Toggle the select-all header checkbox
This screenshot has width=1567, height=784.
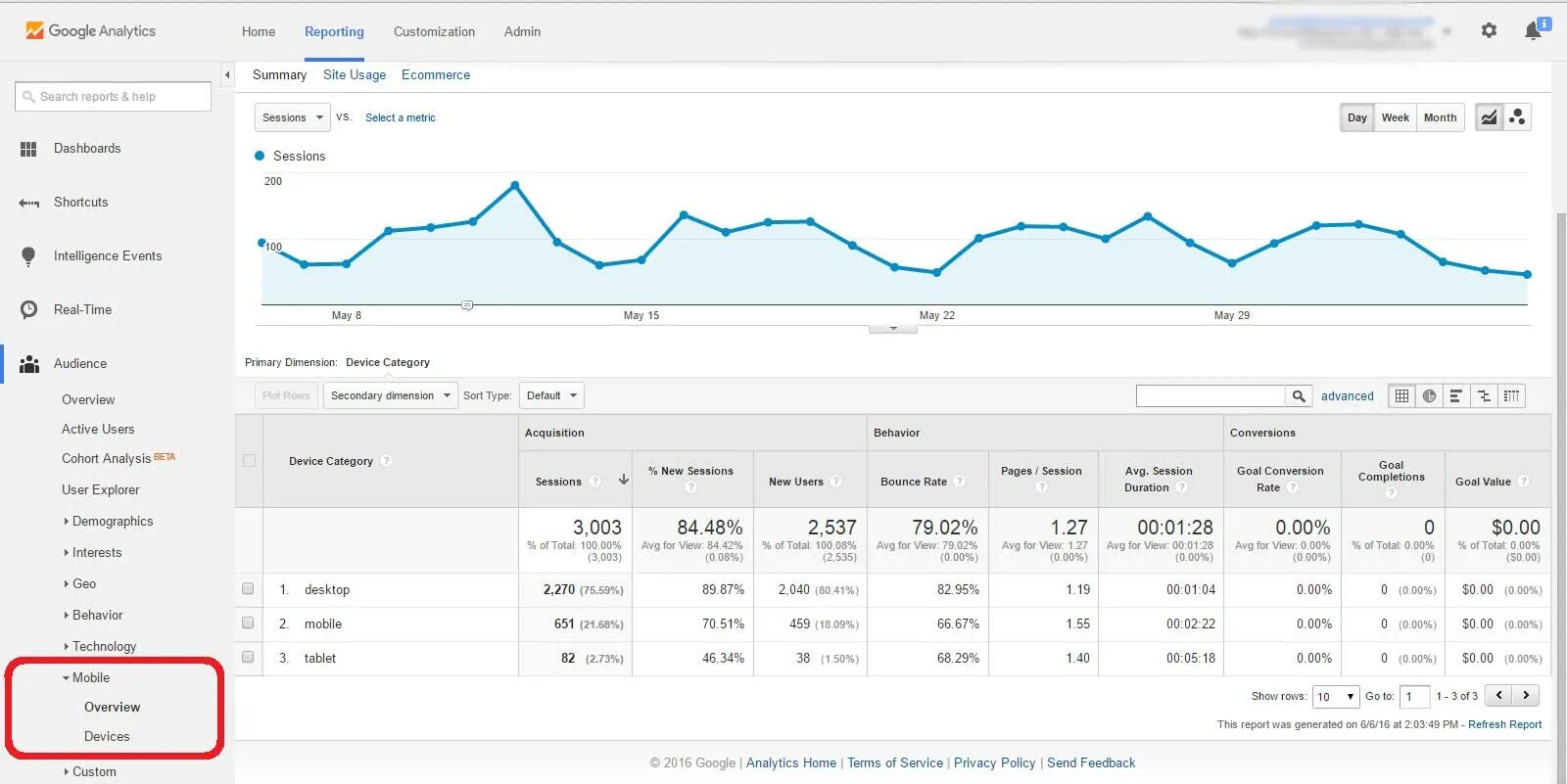click(x=249, y=461)
